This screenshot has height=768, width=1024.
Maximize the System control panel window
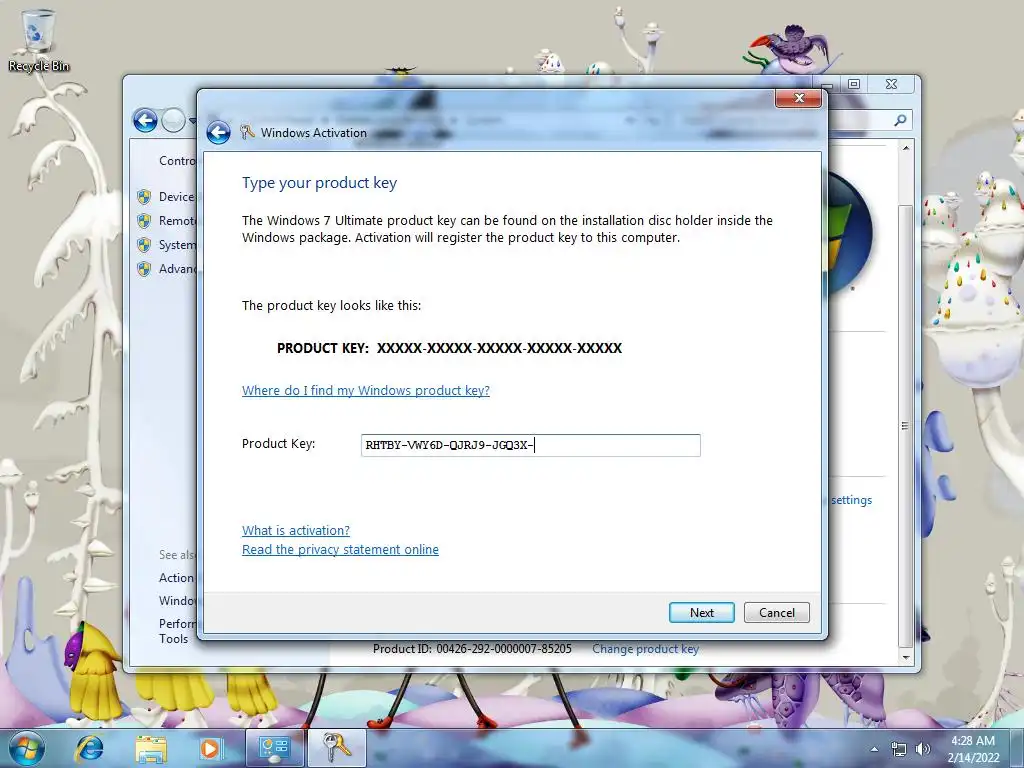(854, 84)
